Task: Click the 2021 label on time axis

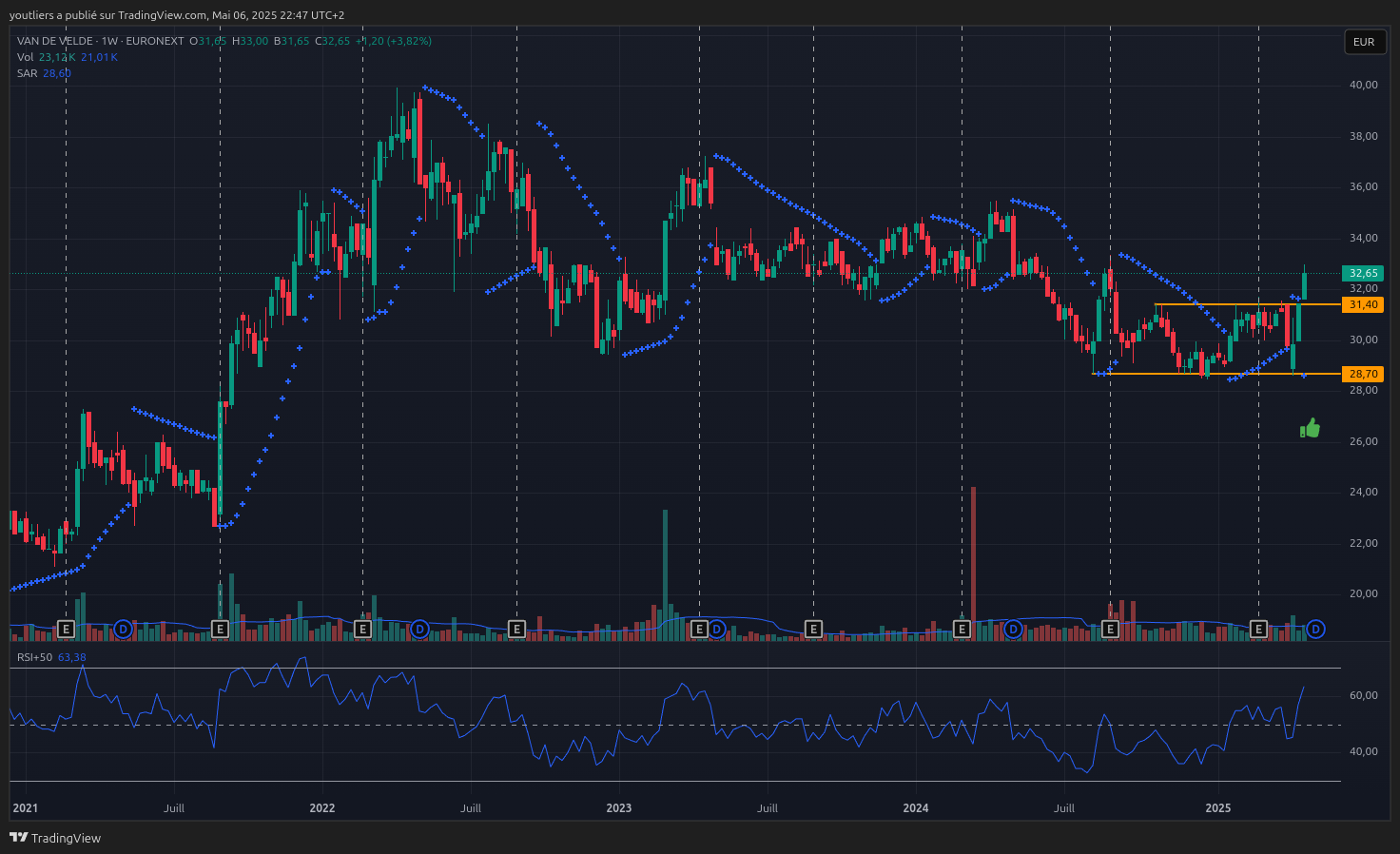Action: coord(26,808)
